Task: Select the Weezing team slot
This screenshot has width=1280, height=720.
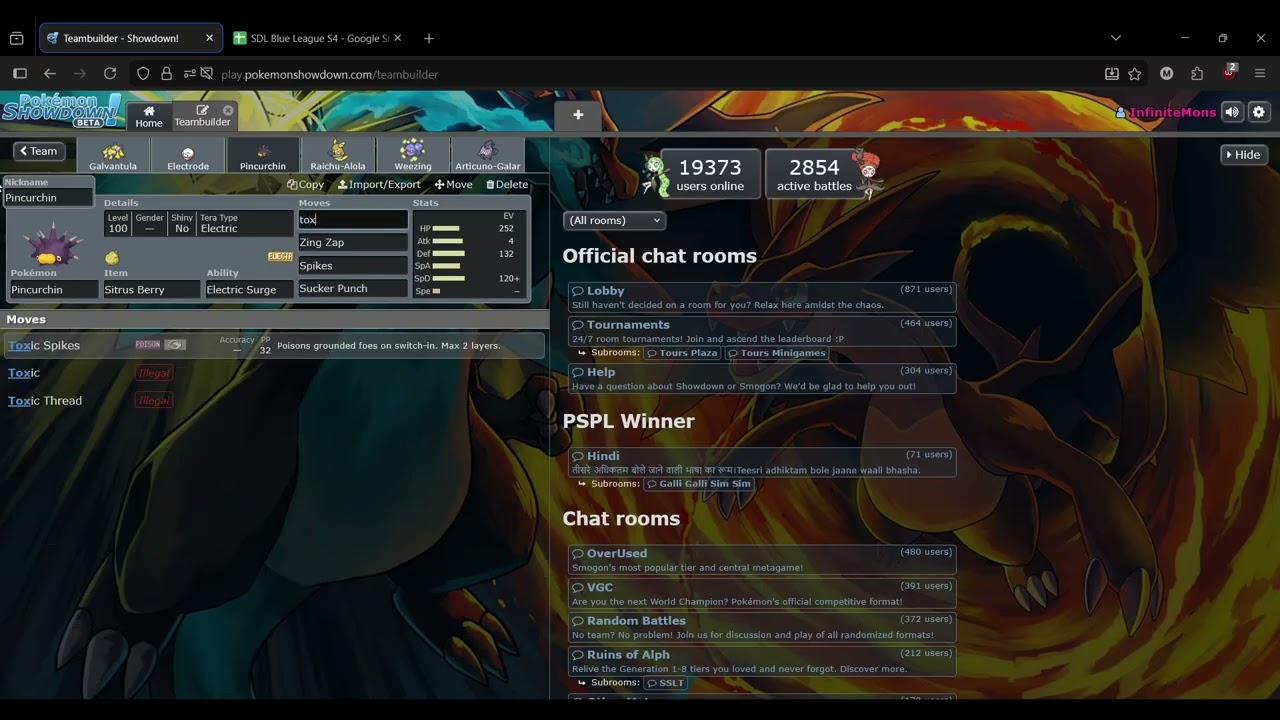Action: click(412, 155)
